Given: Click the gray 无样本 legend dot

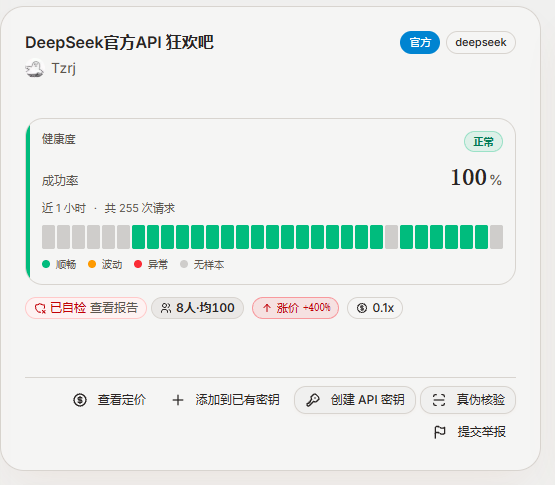Looking at the screenshot, I should click(x=184, y=264).
